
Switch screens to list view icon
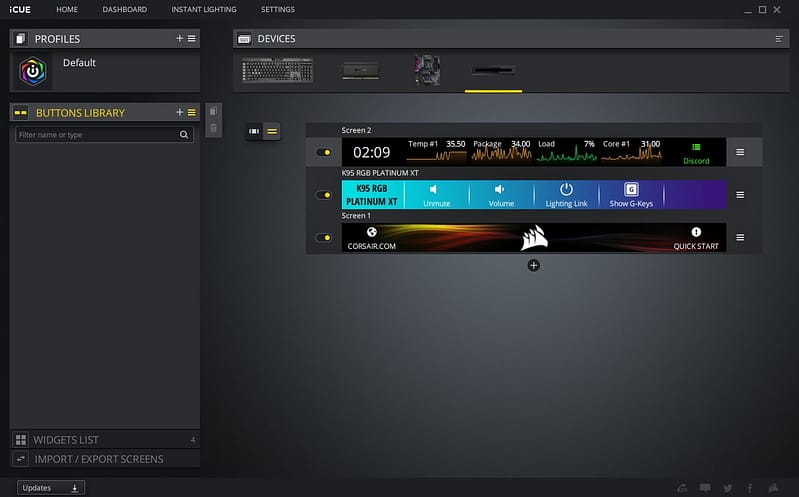point(272,132)
